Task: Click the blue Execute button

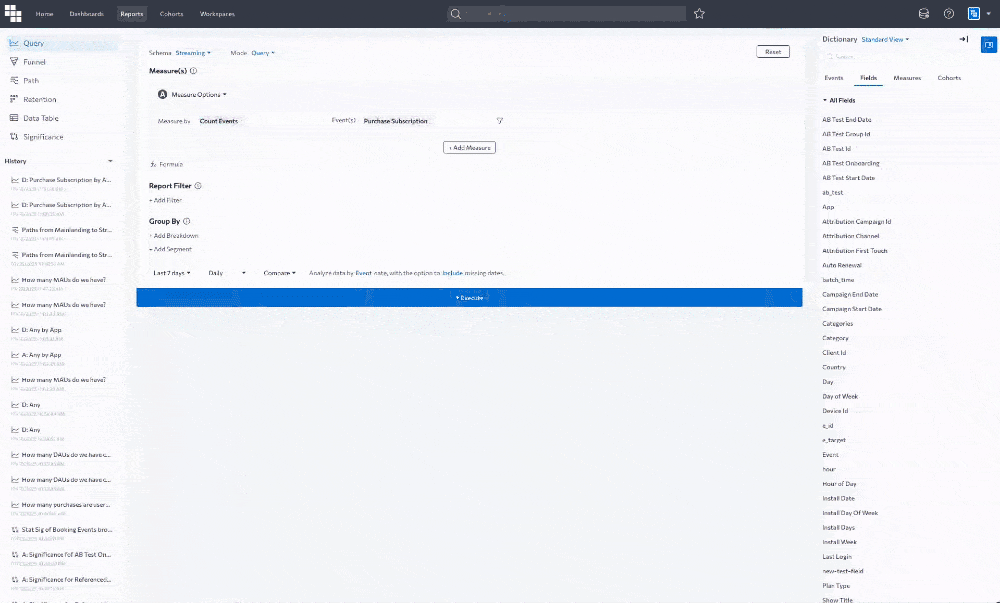Action: pyautogui.click(x=469, y=298)
